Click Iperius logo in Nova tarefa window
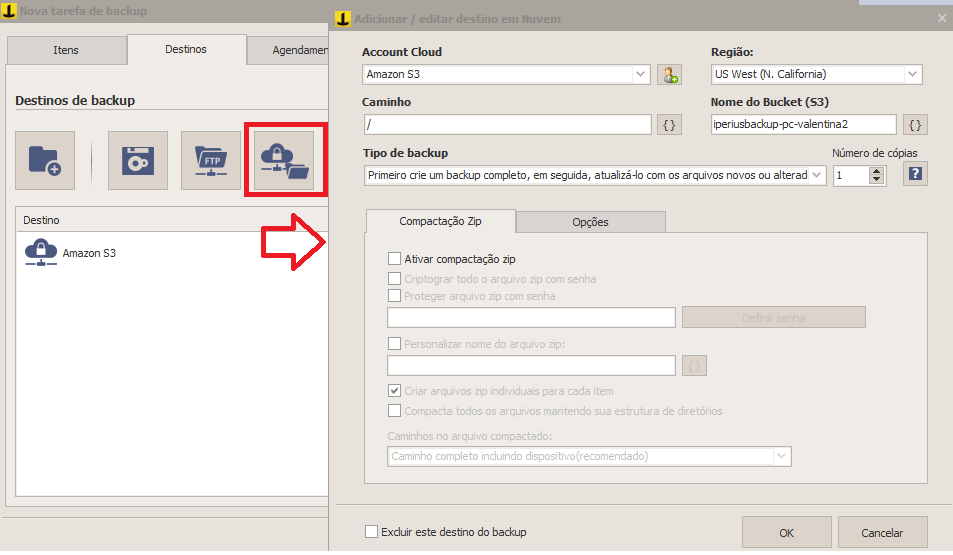Screen dimensions: 953x555 click(9, 10)
